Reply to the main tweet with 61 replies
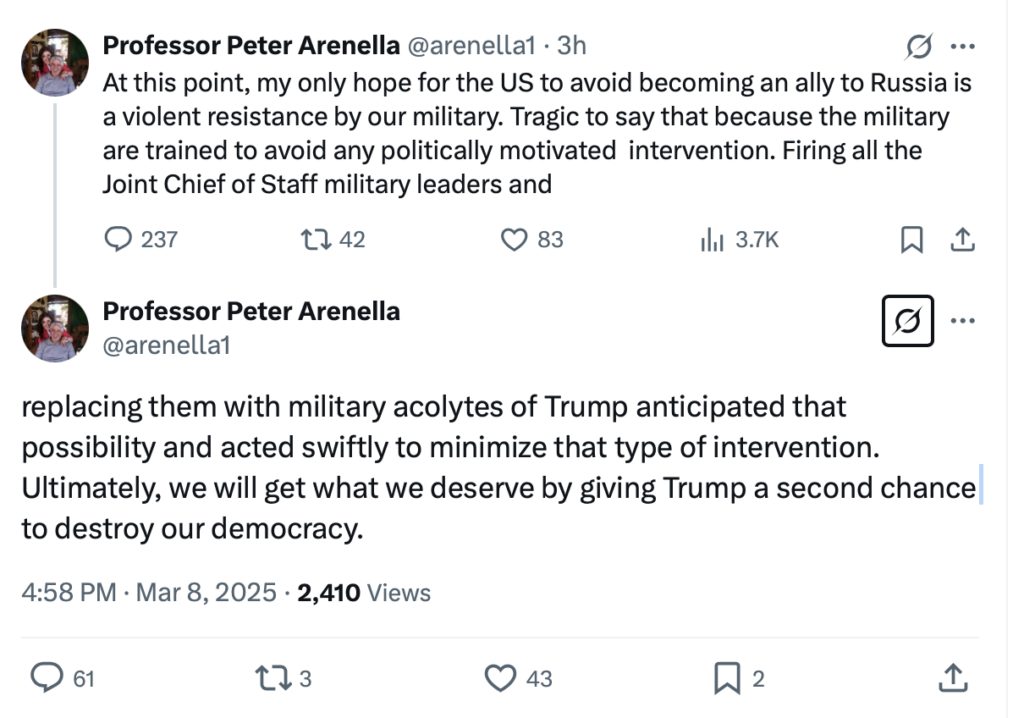 pyautogui.click(x=47, y=678)
